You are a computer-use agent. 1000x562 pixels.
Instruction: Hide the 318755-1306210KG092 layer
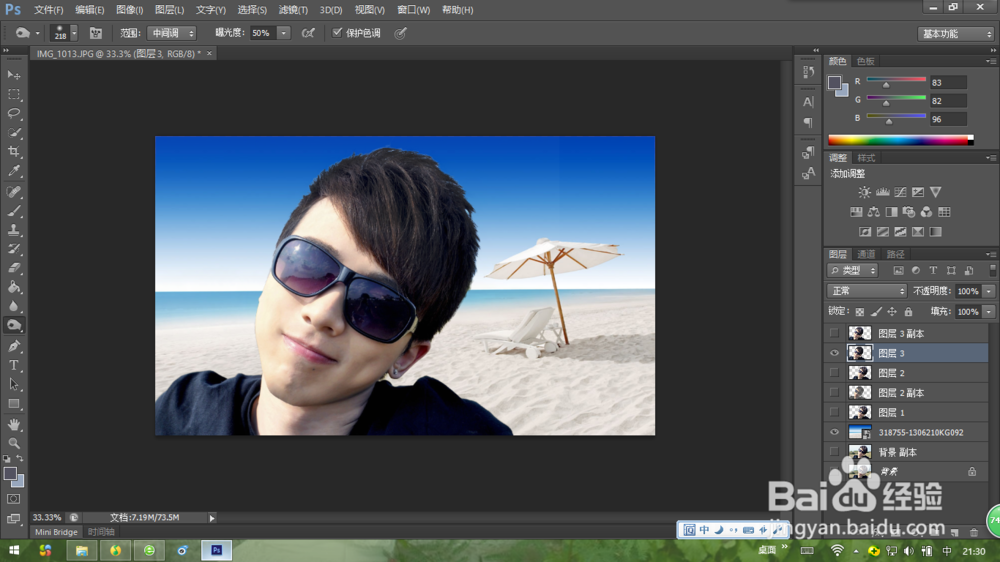(834, 432)
